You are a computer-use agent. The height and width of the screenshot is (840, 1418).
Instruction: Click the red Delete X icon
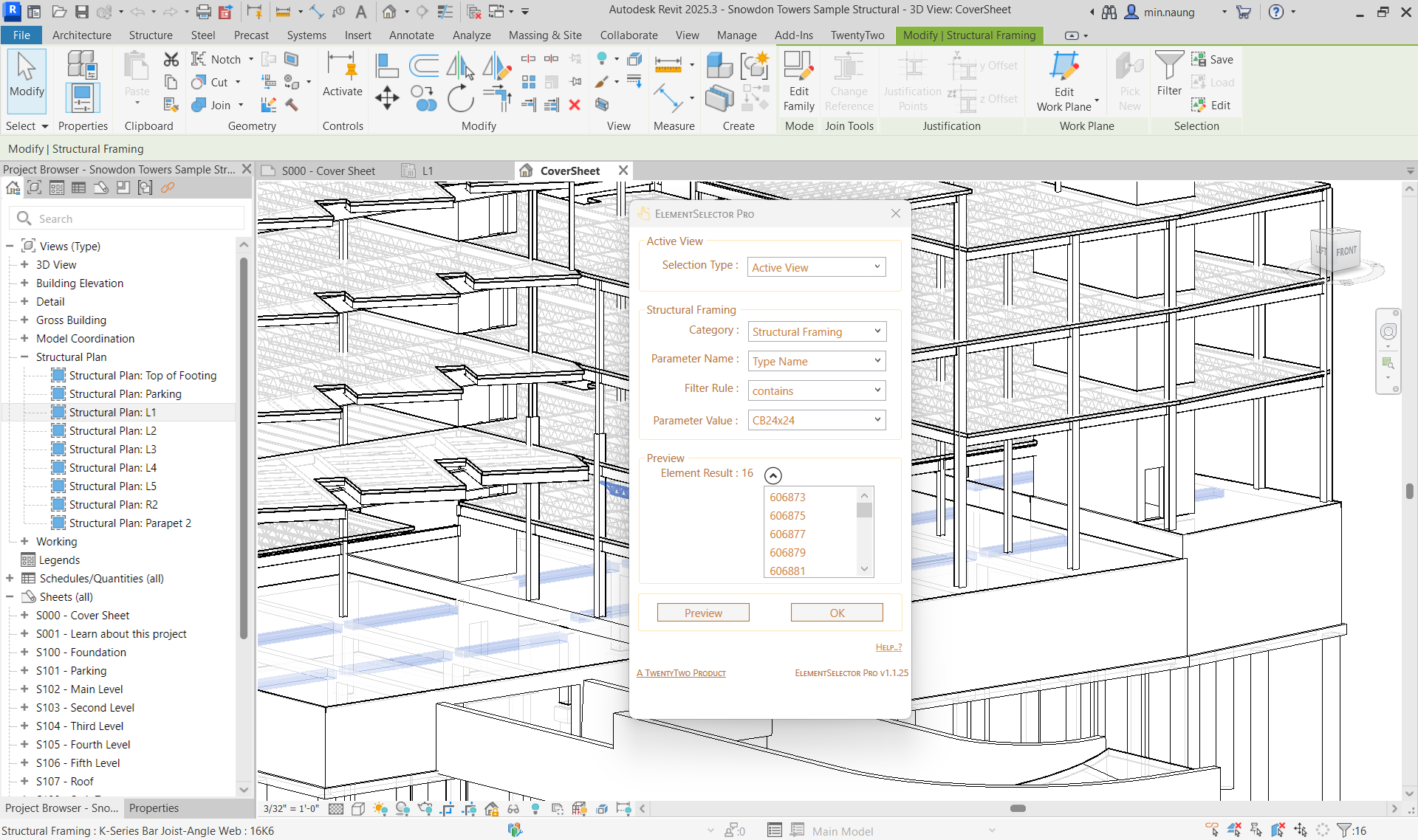(575, 105)
